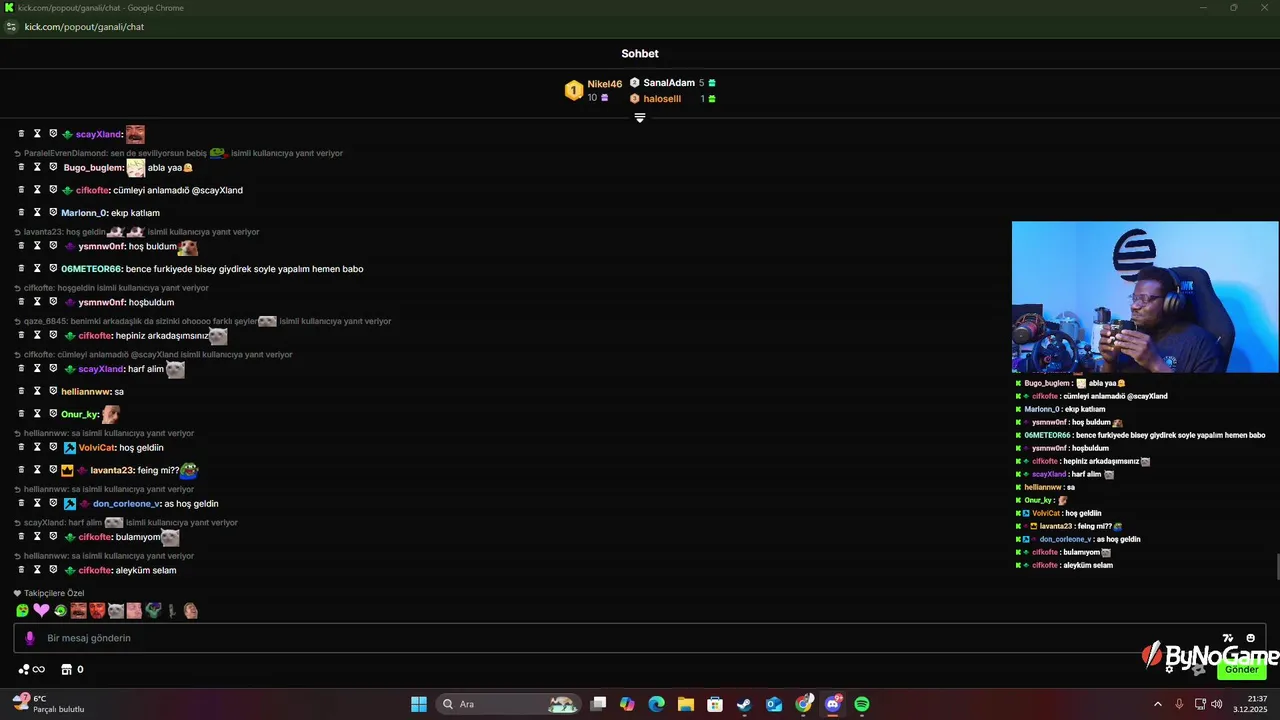Timeout helliannww using the hourglass icon
1280x720 pixels.
click(x=37, y=391)
